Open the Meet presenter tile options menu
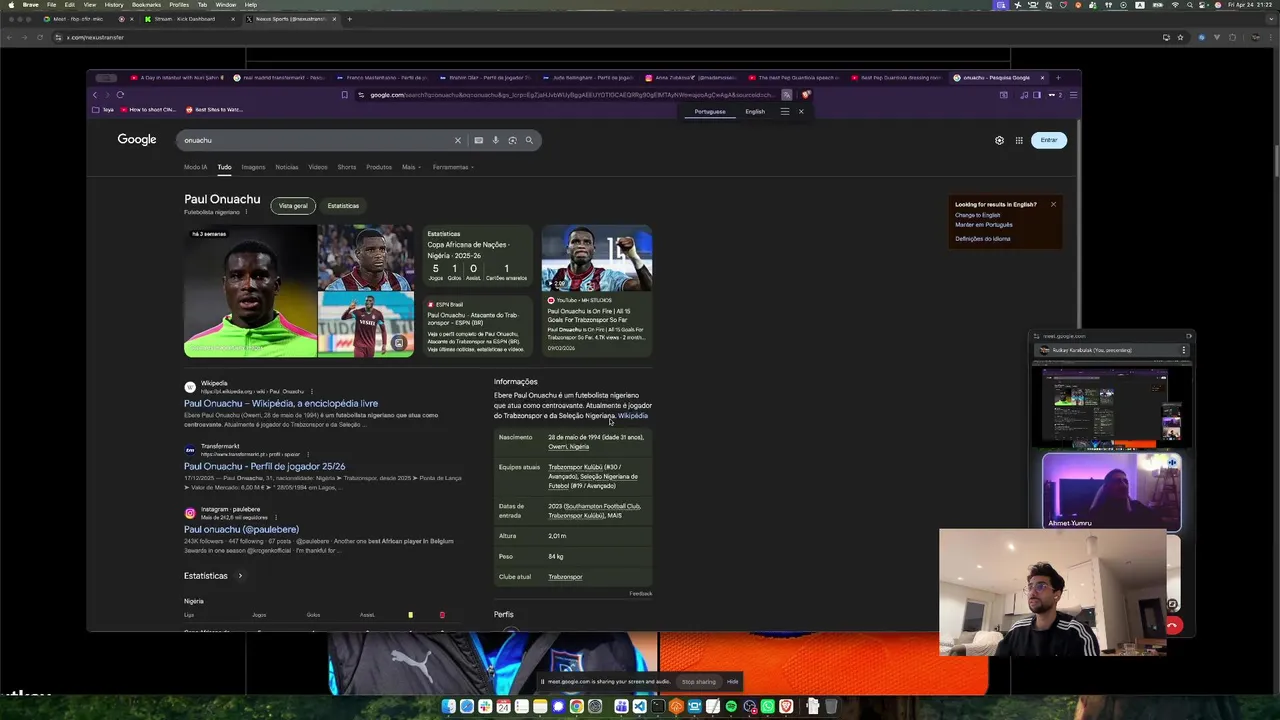Image resolution: width=1280 pixels, height=720 pixels. 1184,350
